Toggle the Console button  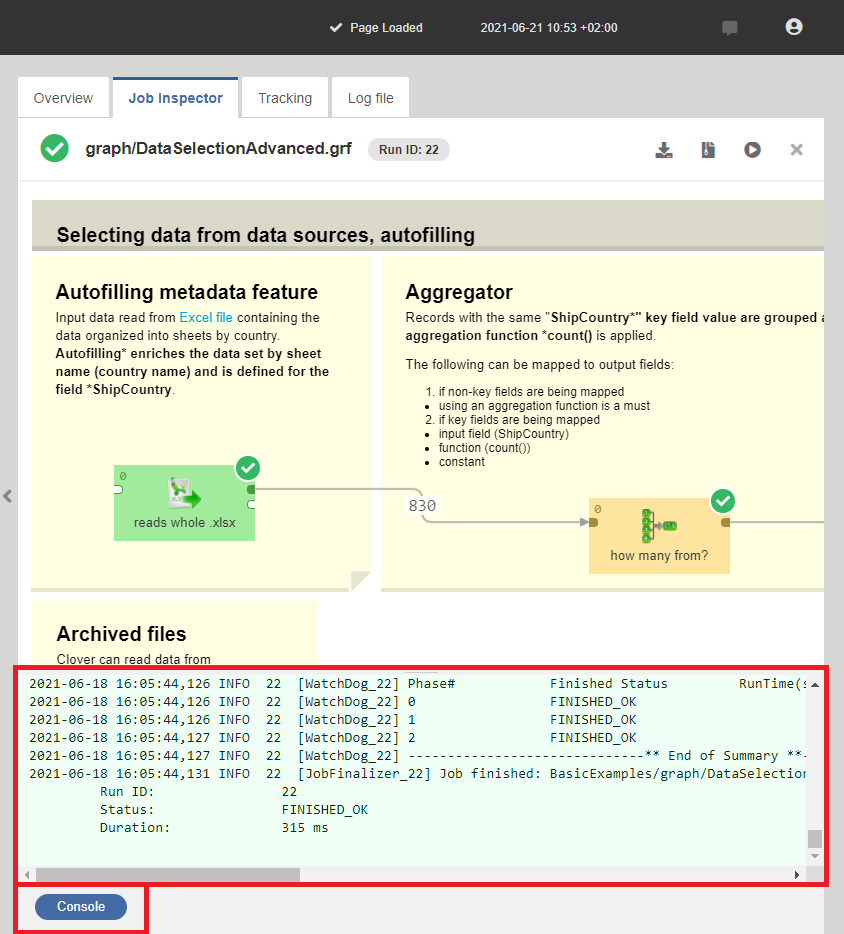point(81,907)
